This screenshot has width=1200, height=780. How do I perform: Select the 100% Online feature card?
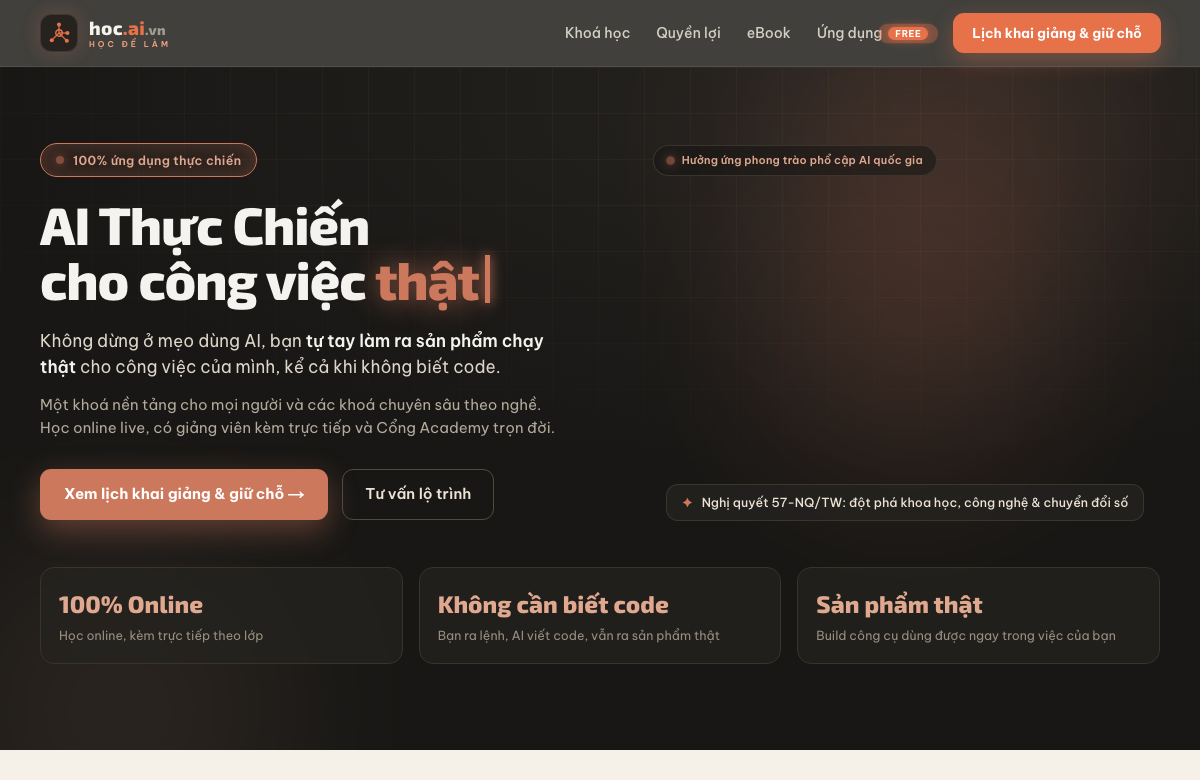coord(221,615)
